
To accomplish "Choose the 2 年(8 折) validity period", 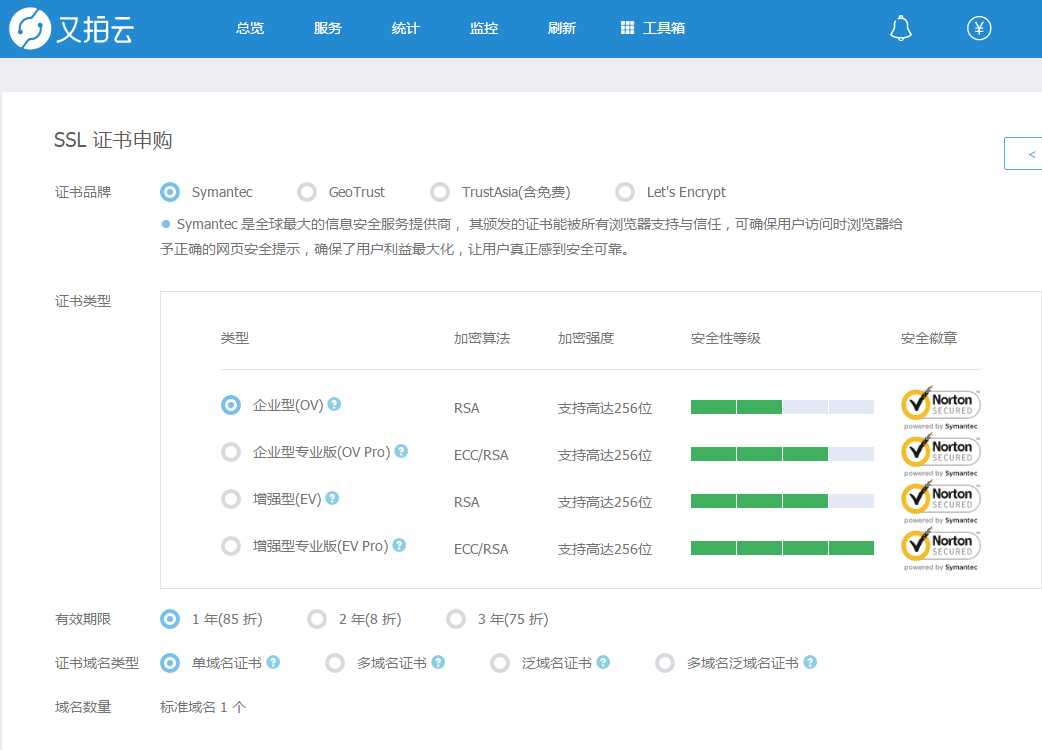I will click(317, 619).
